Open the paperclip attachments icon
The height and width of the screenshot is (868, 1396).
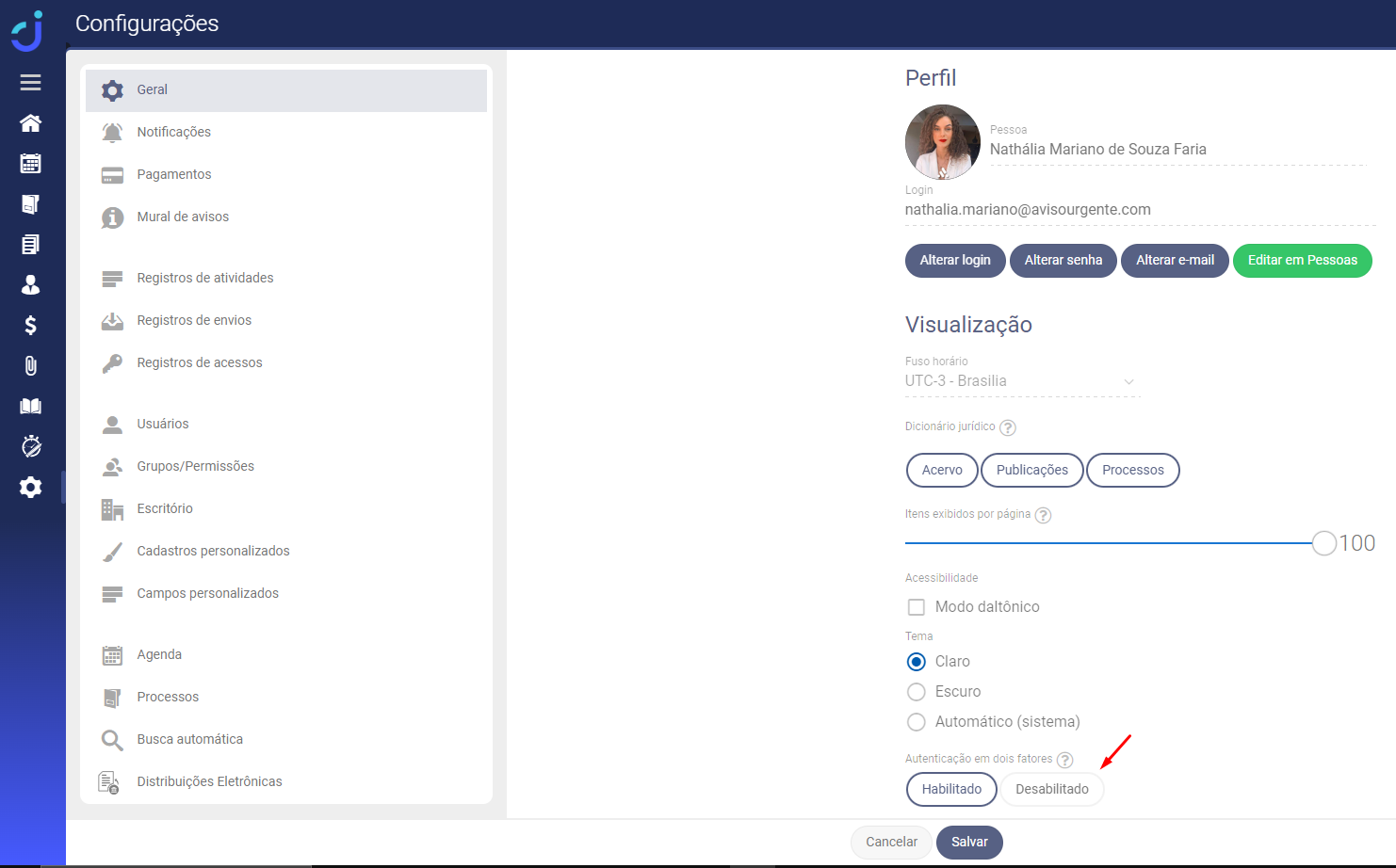[30, 366]
